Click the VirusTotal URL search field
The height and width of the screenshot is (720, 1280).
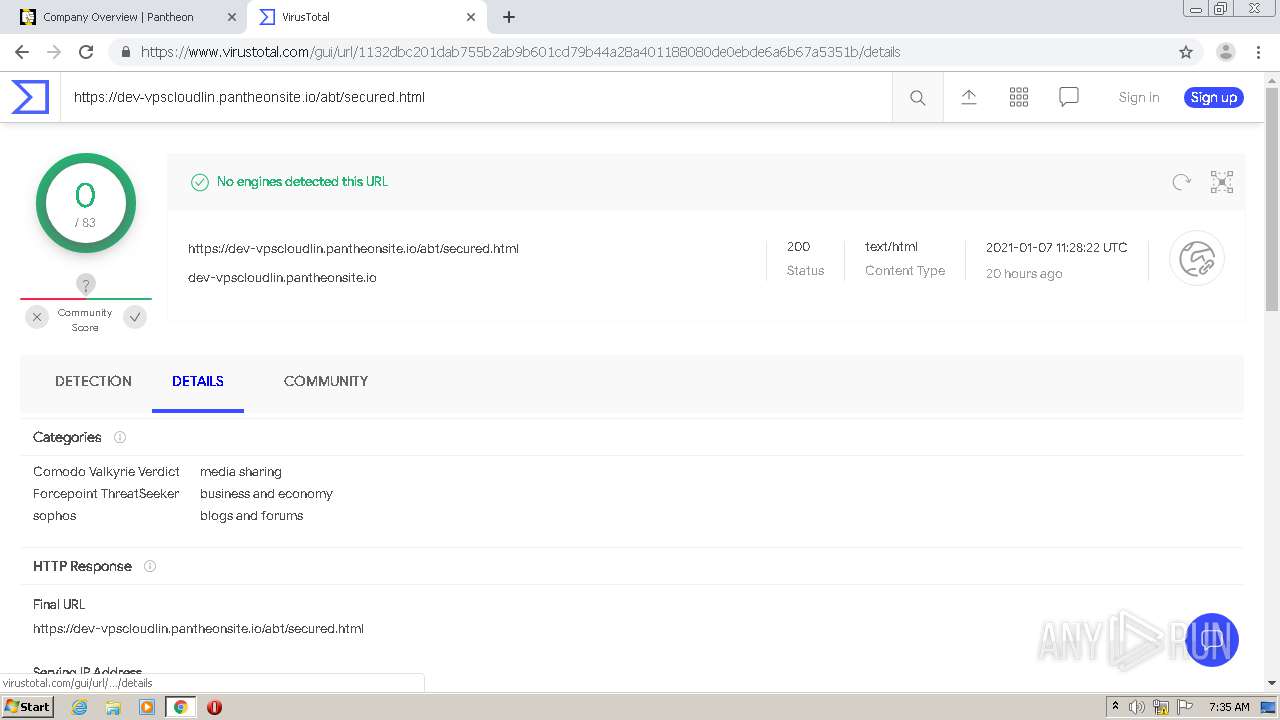476,97
